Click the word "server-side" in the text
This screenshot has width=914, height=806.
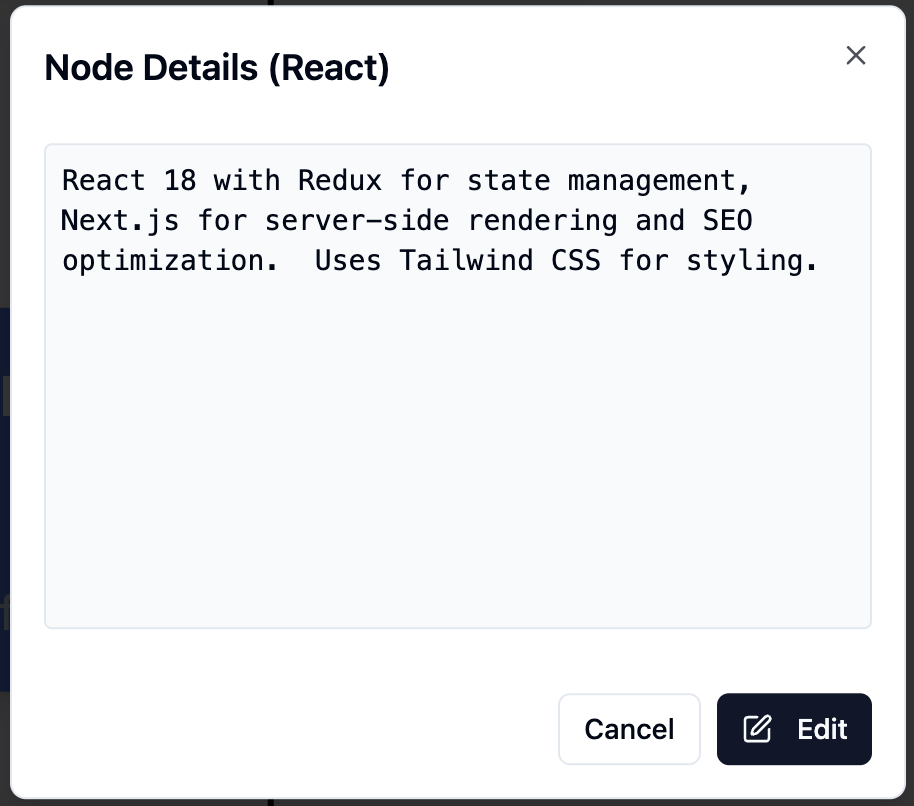[357, 220]
